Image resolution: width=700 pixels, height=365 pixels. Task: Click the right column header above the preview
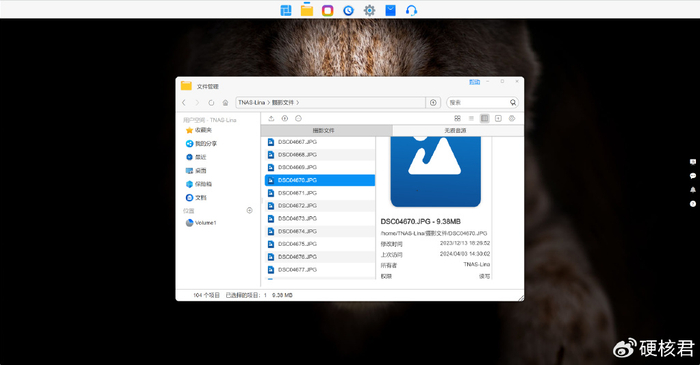coord(458,131)
